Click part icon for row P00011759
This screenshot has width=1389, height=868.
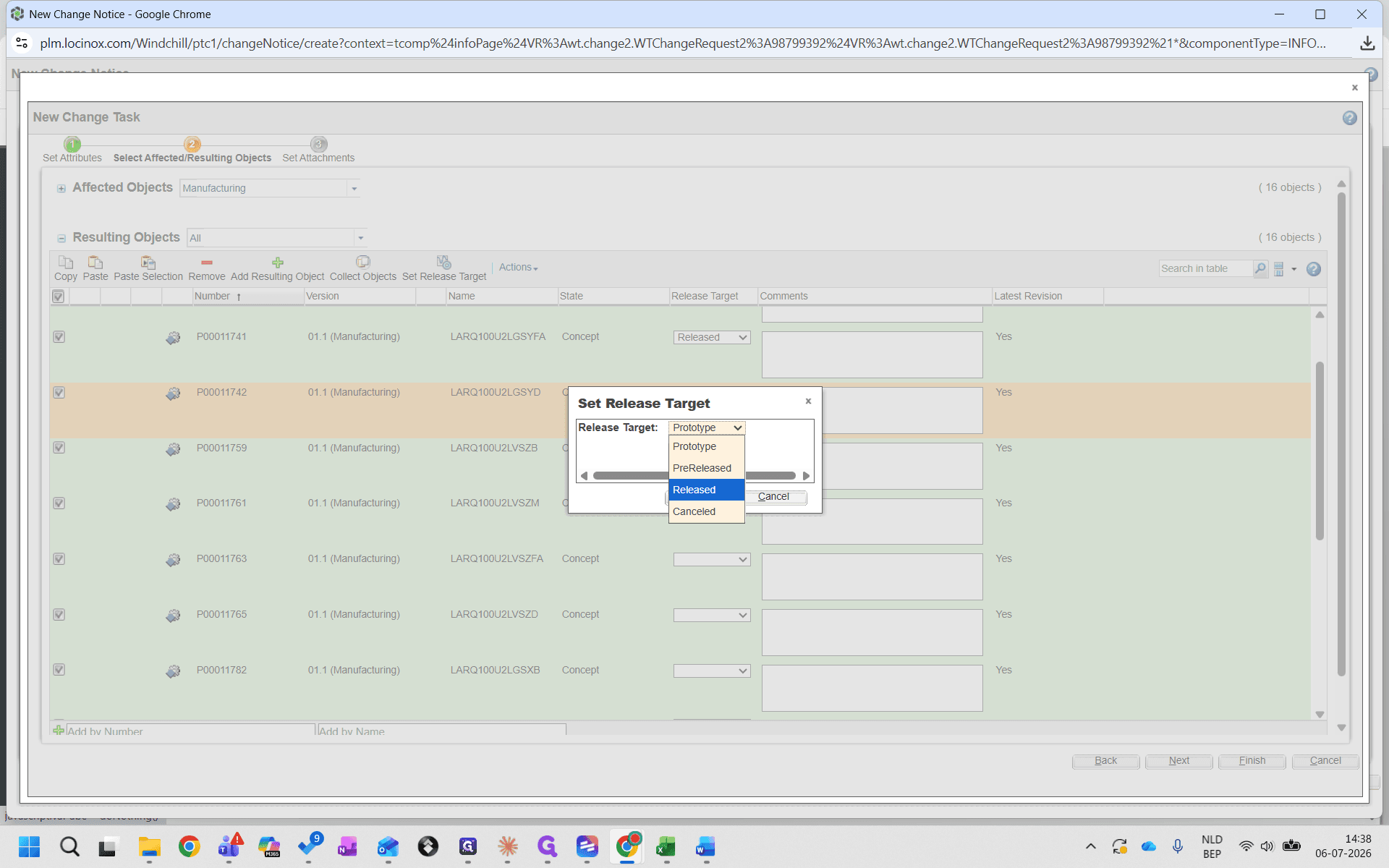[x=173, y=449]
